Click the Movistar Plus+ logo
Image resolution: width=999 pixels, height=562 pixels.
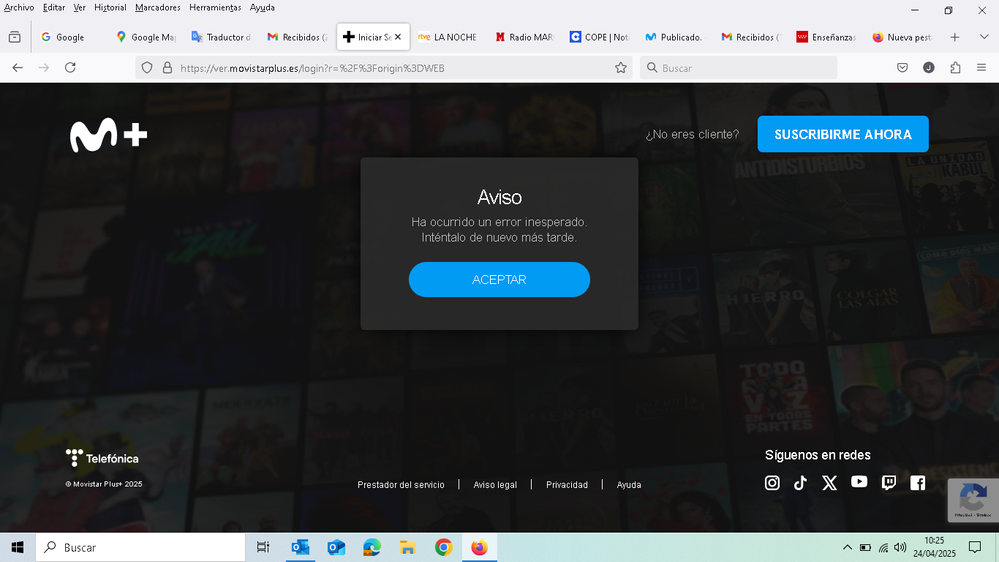[108, 135]
